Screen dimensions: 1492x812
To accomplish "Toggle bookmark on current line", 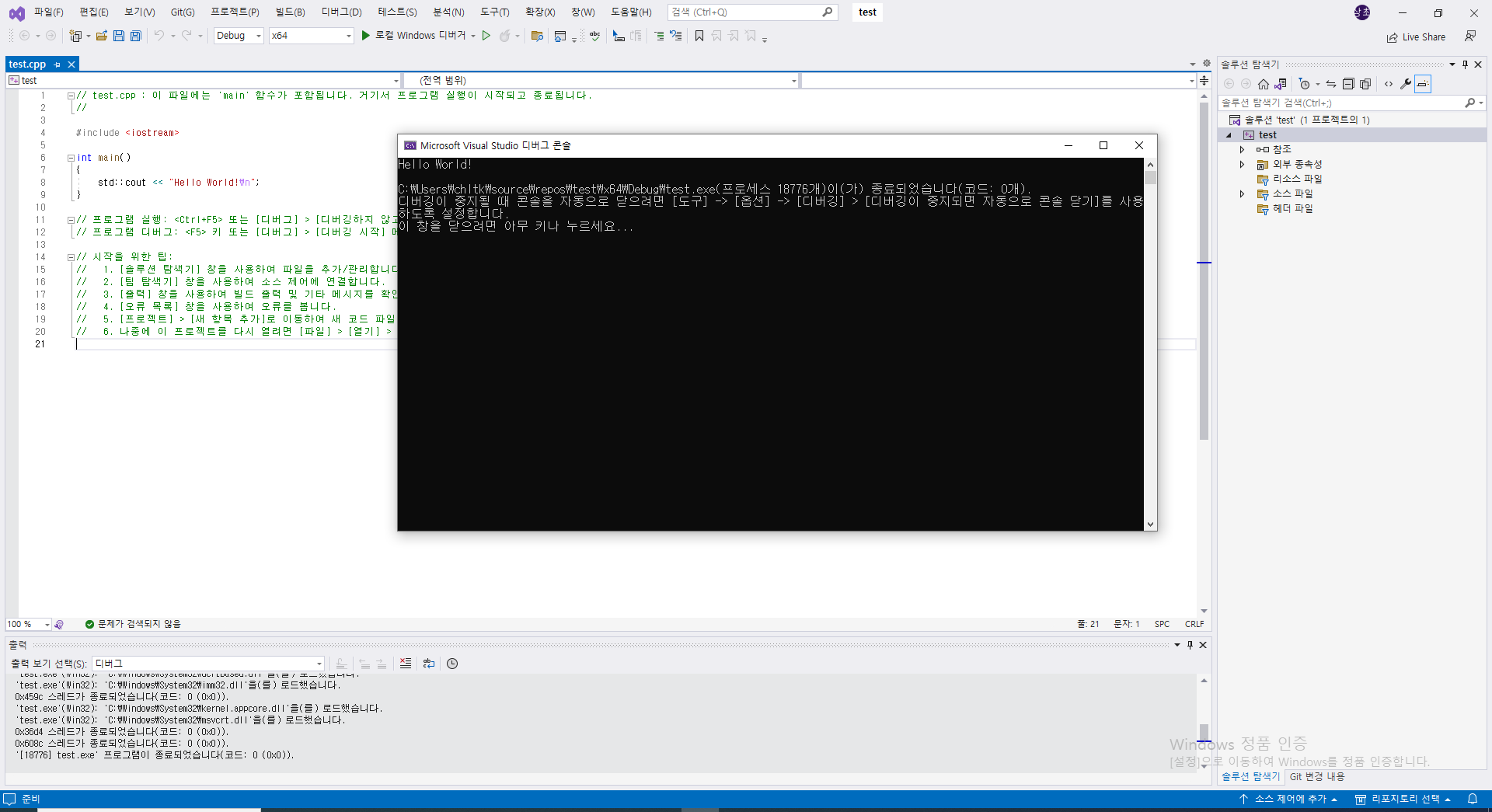I will click(699, 36).
